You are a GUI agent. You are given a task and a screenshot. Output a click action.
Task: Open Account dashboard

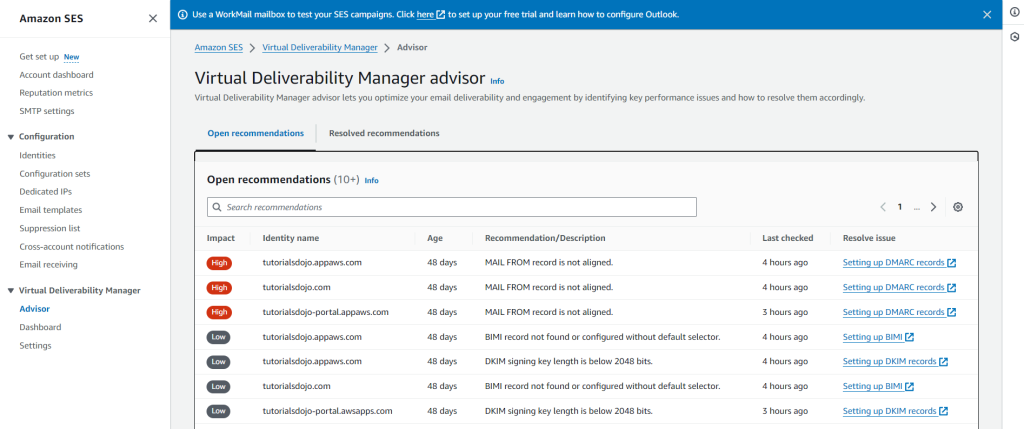[x=56, y=75]
